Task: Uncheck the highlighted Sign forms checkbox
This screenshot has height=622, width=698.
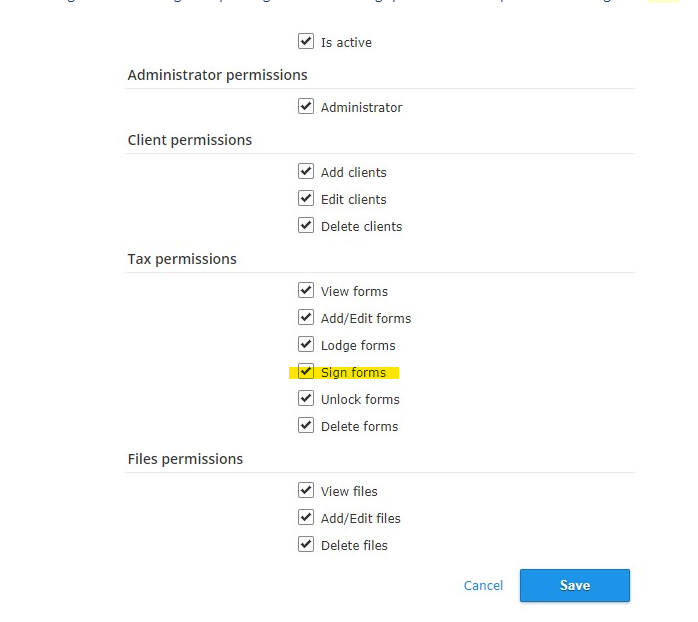Action: click(x=306, y=371)
